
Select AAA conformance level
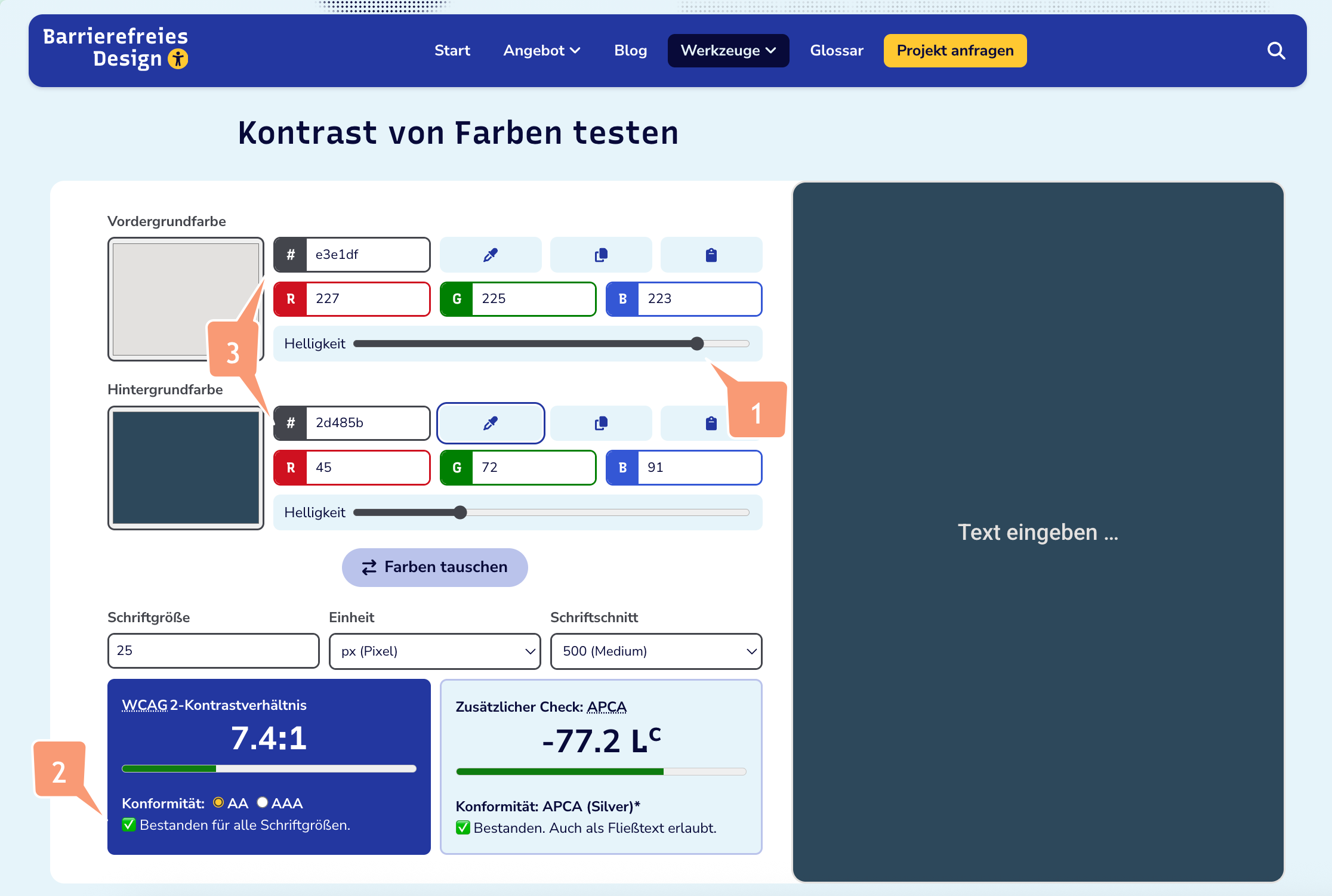(263, 802)
